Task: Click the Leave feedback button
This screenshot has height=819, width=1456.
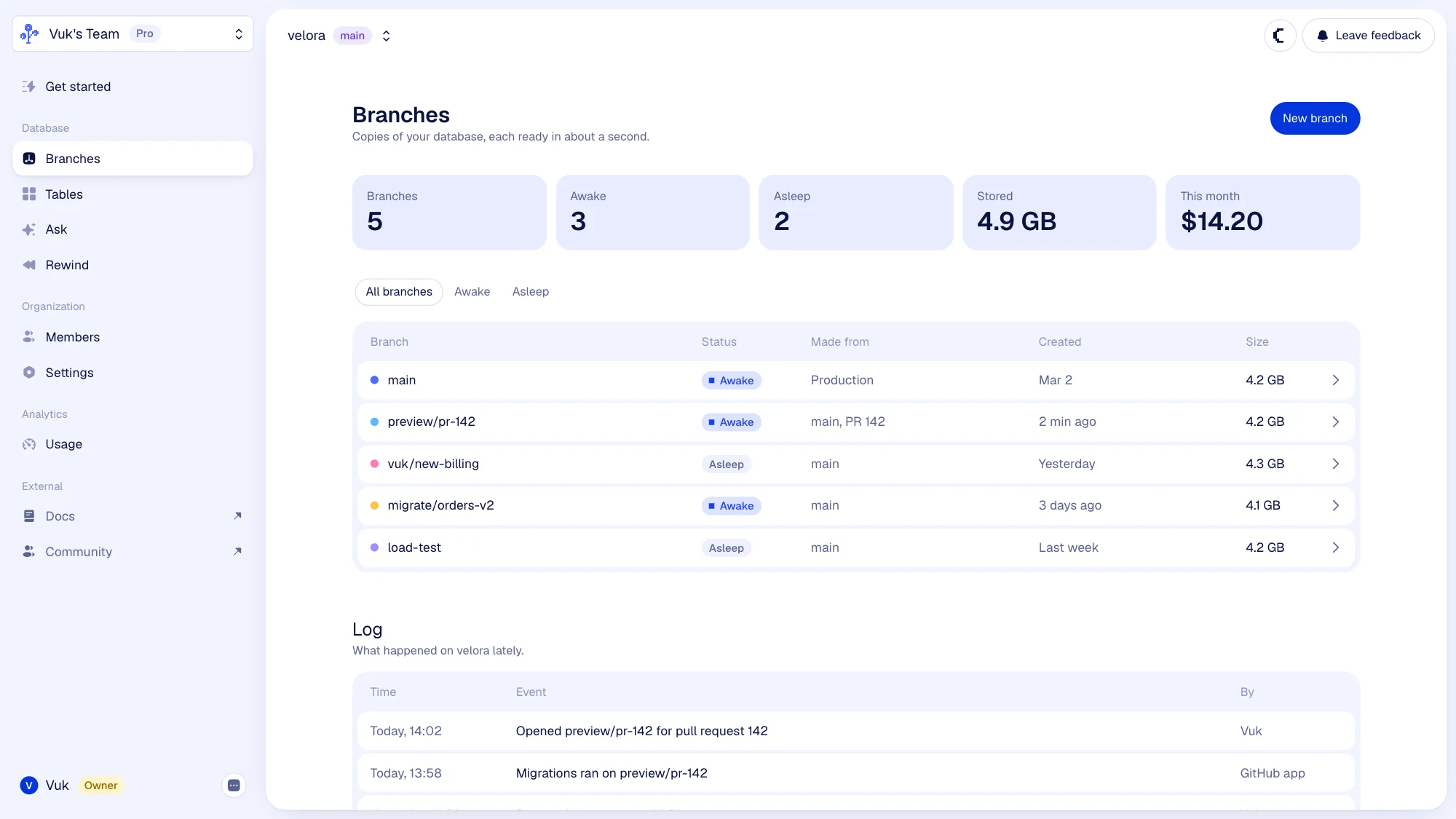Action: click(1368, 36)
